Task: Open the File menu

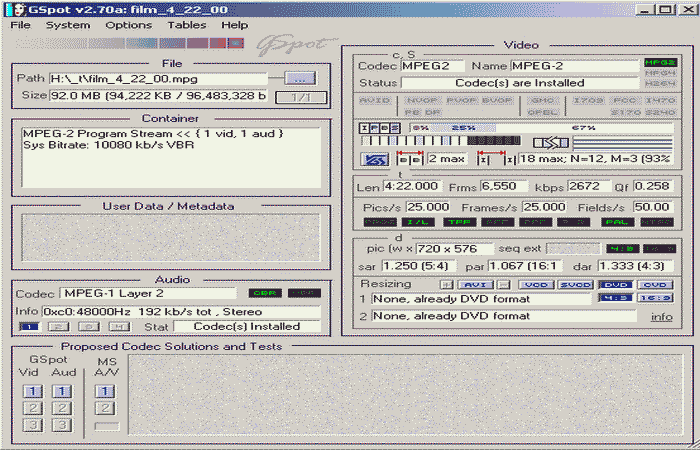Action: [x=21, y=24]
